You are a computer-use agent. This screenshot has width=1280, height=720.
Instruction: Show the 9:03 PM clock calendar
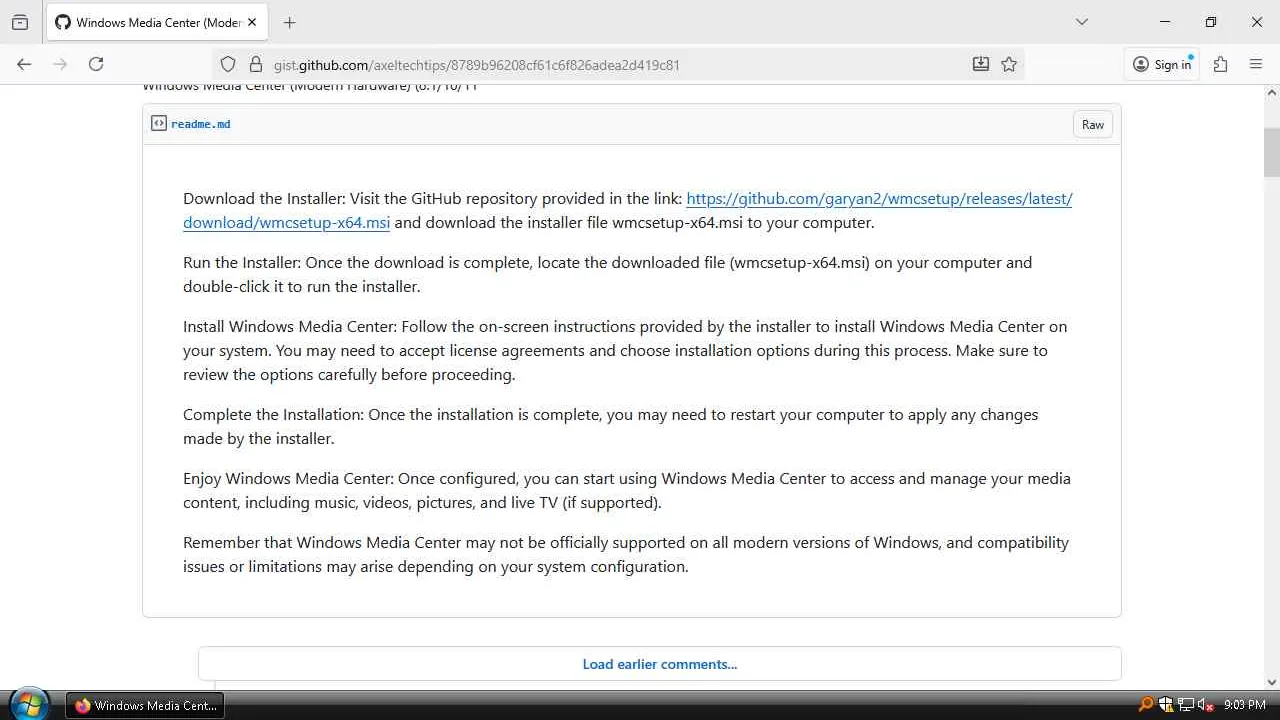[x=1245, y=705]
